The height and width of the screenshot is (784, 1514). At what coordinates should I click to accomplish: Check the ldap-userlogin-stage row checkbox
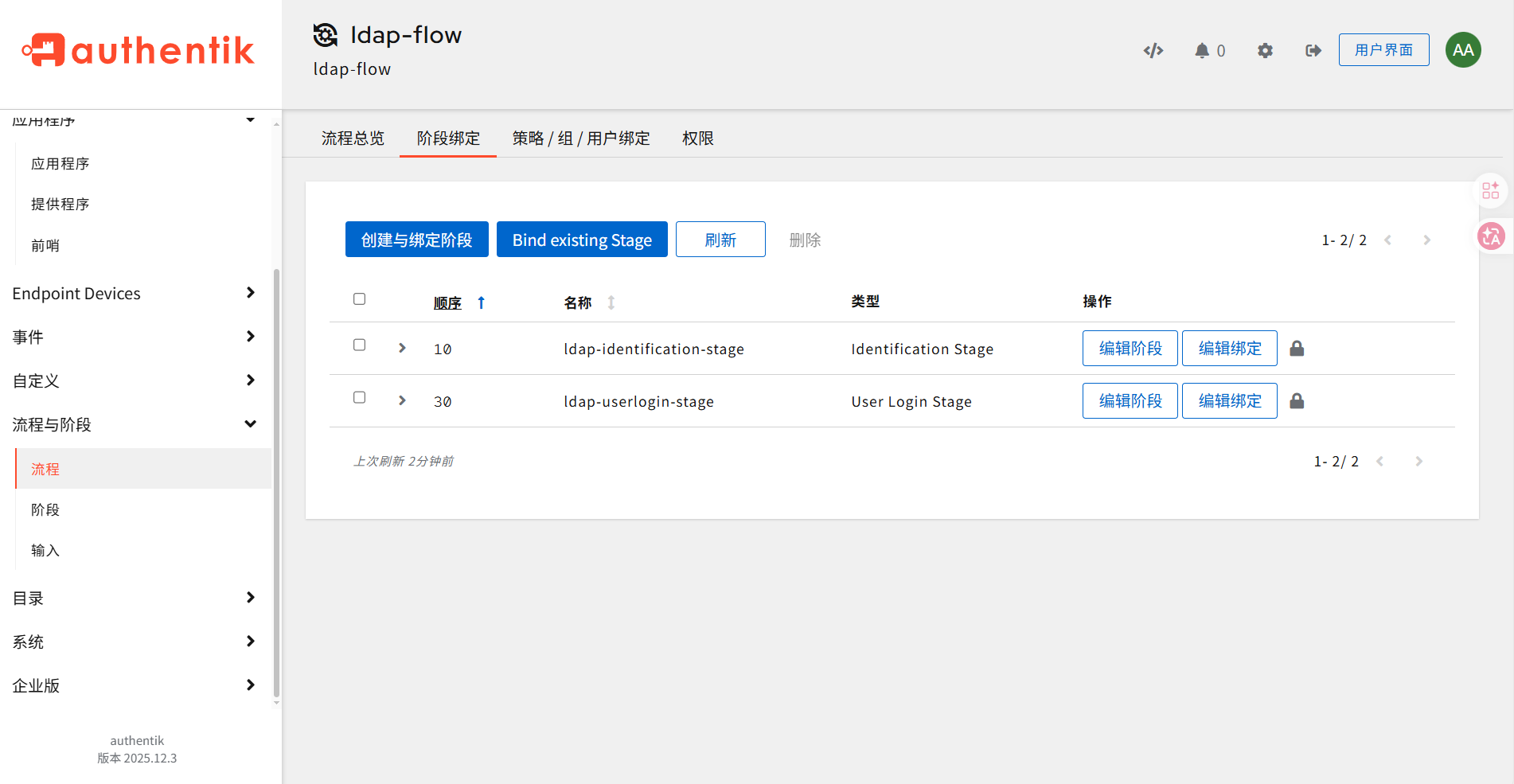pyautogui.click(x=360, y=398)
